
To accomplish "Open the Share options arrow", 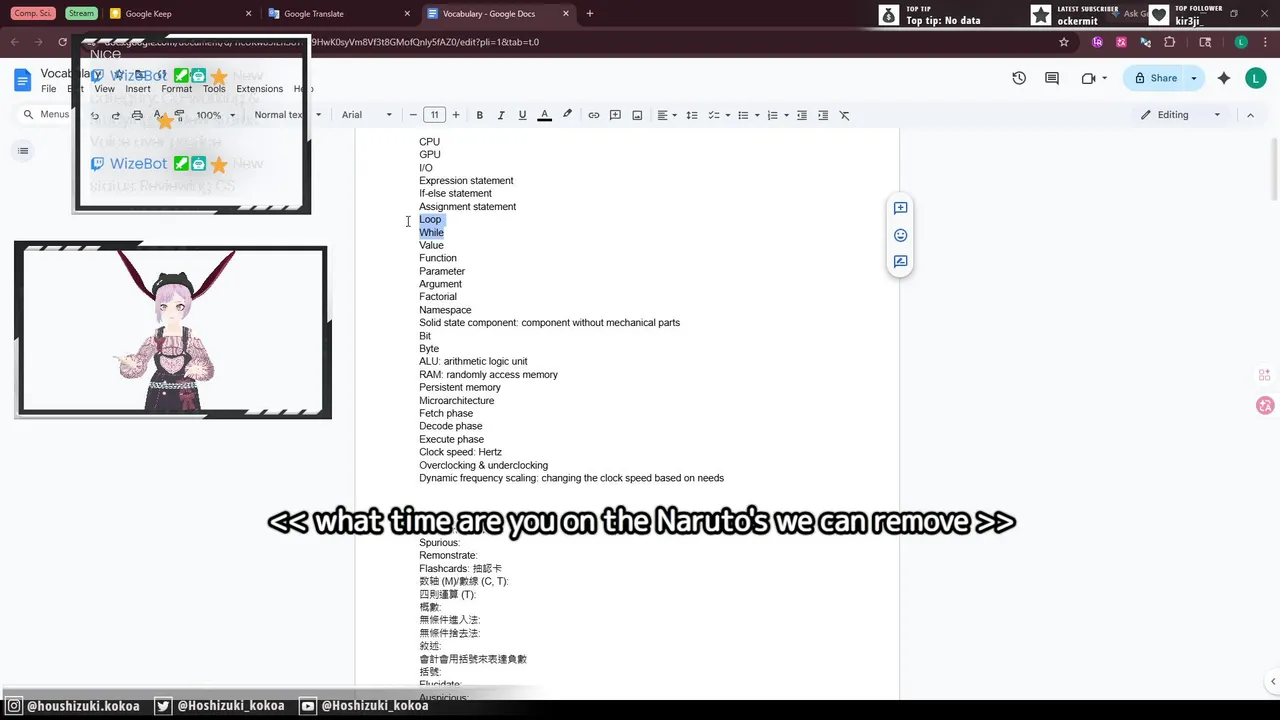I will [1193, 78].
